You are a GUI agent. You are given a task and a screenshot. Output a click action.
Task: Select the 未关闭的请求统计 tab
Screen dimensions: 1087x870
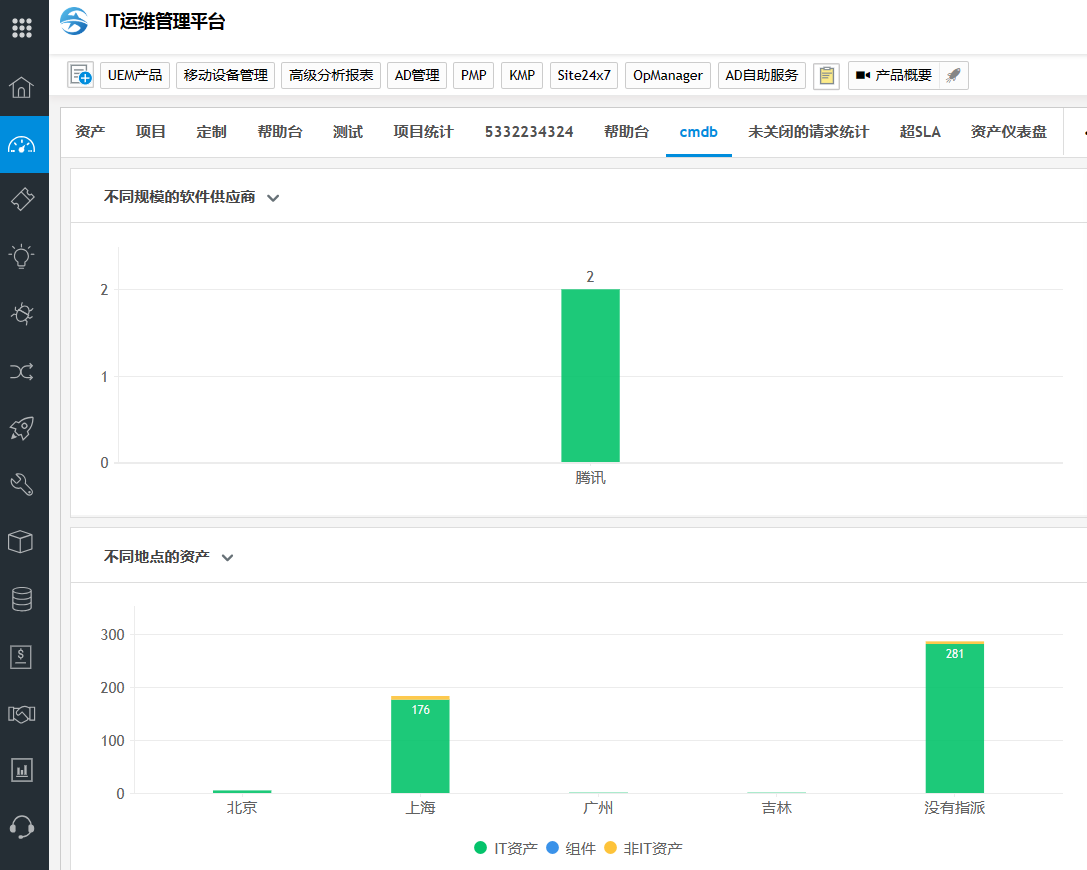[808, 132]
